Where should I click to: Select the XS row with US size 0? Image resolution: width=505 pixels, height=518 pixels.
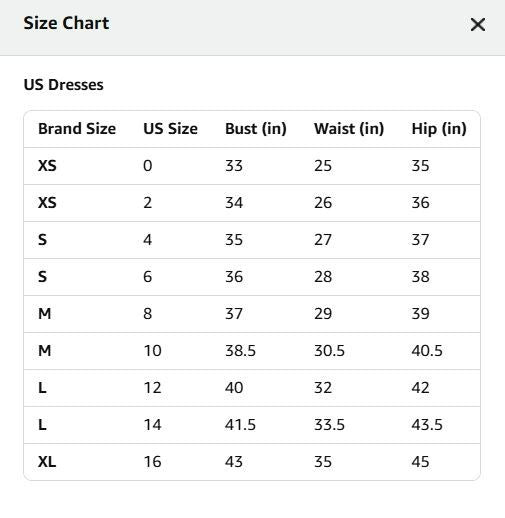[x=252, y=166]
